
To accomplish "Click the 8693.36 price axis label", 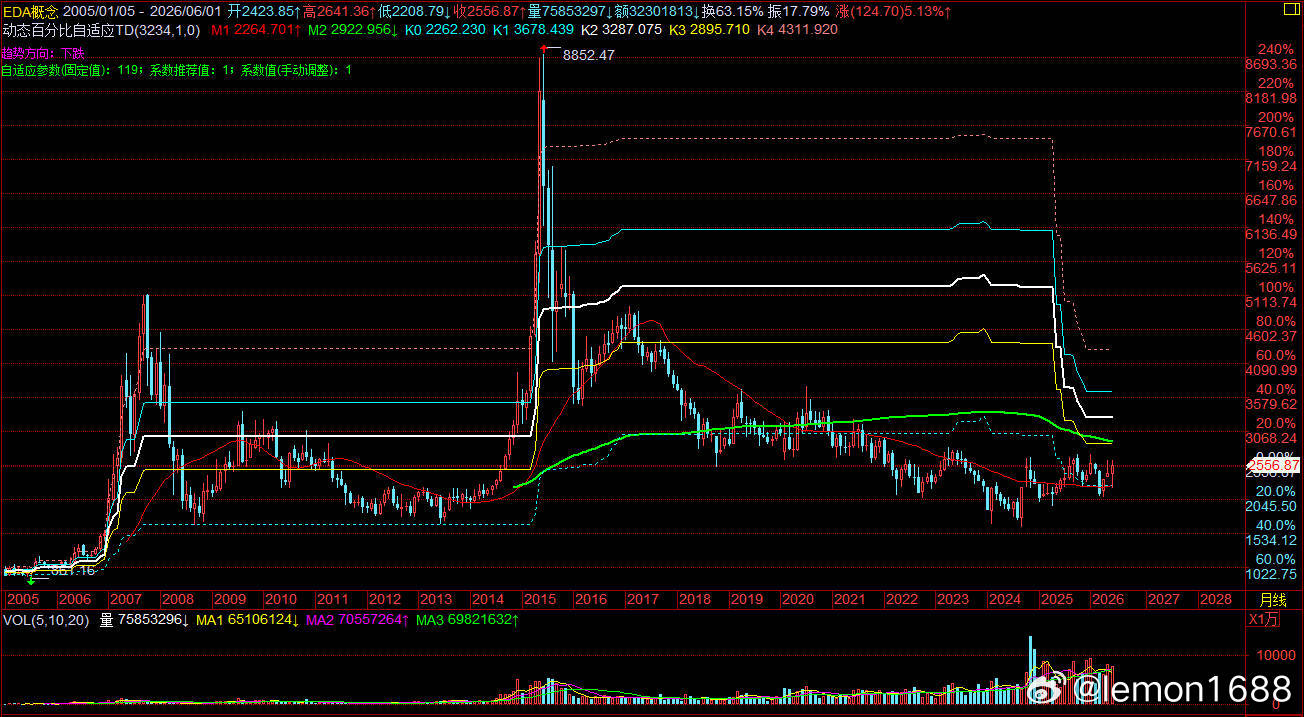I will pos(1270,64).
